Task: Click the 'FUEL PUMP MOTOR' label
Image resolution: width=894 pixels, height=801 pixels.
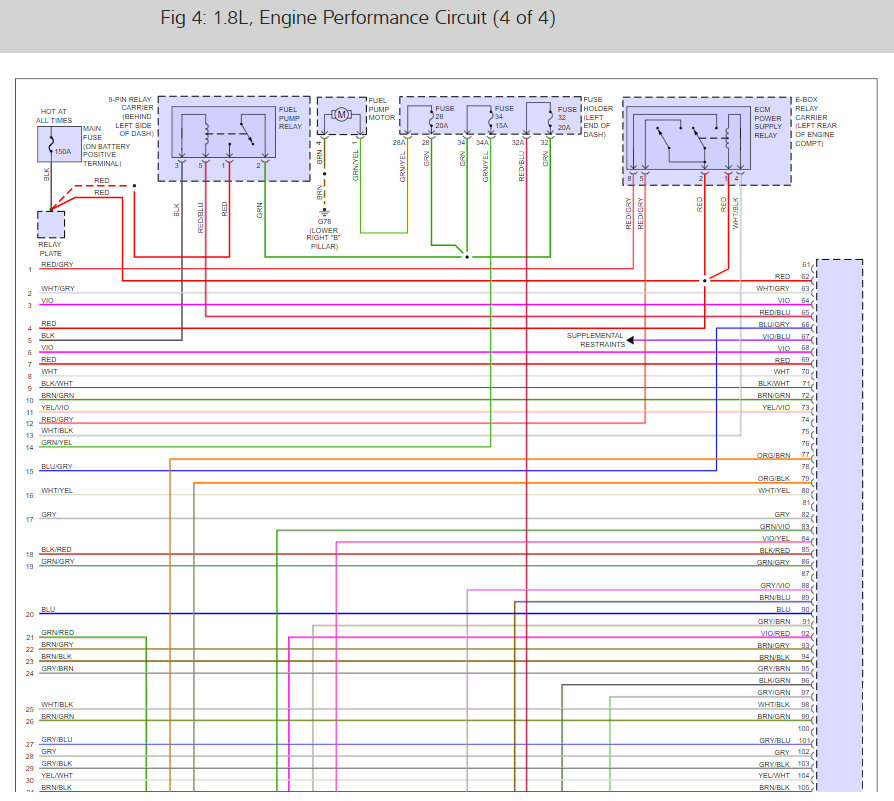Action: point(381,109)
